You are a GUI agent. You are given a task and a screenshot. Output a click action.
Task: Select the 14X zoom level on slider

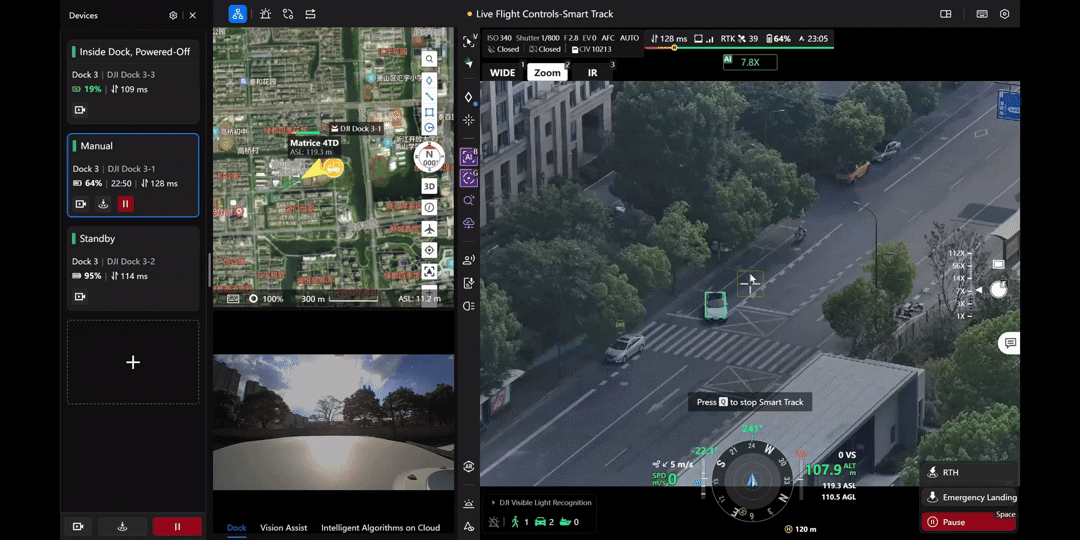click(x=959, y=278)
